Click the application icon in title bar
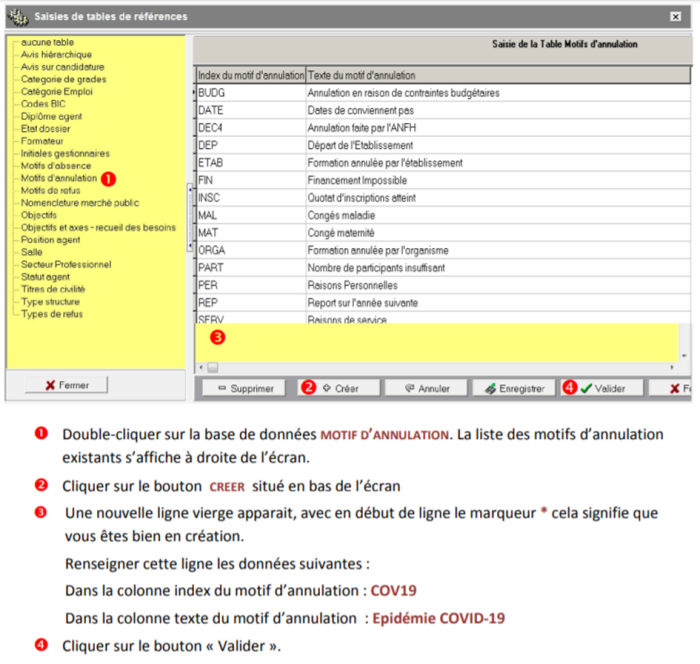700x664 pixels. pyautogui.click(x=18, y=17)
